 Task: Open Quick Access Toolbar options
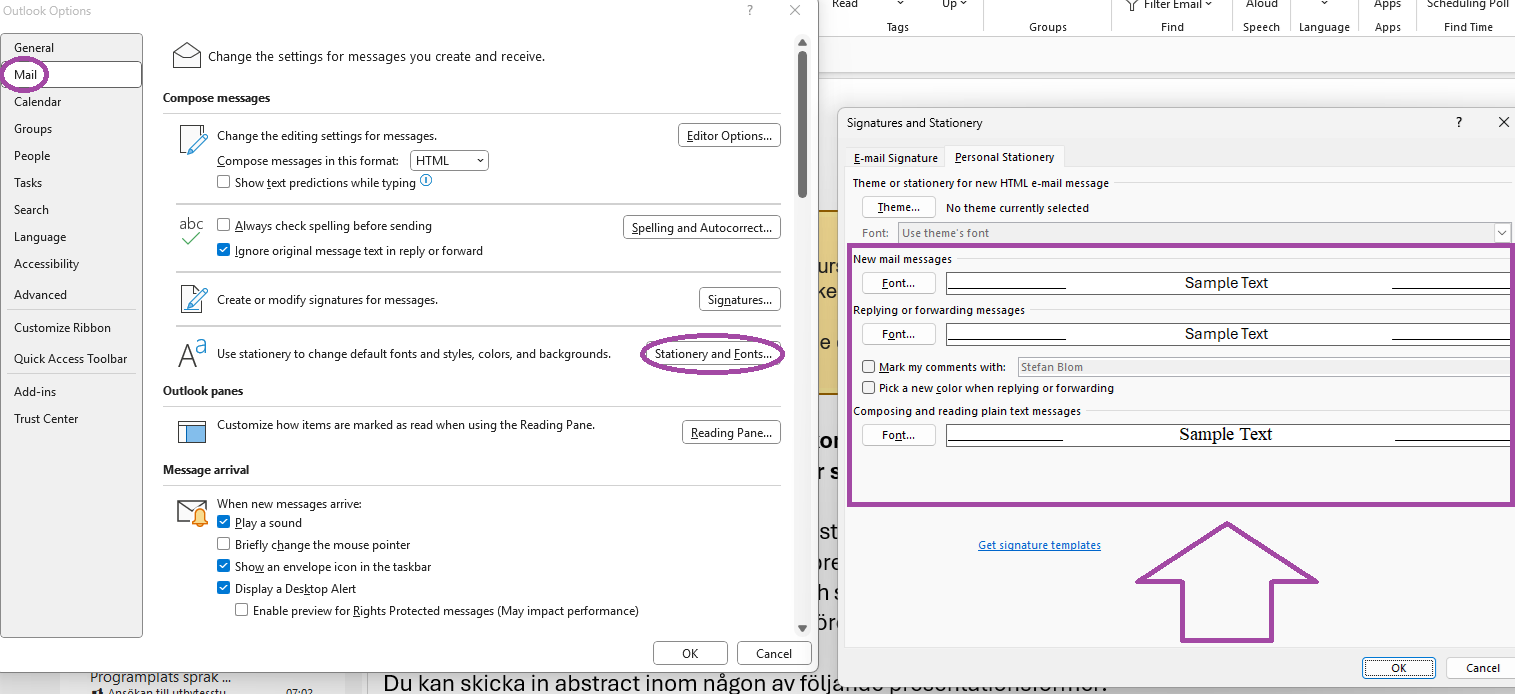(x=70, y=359)
